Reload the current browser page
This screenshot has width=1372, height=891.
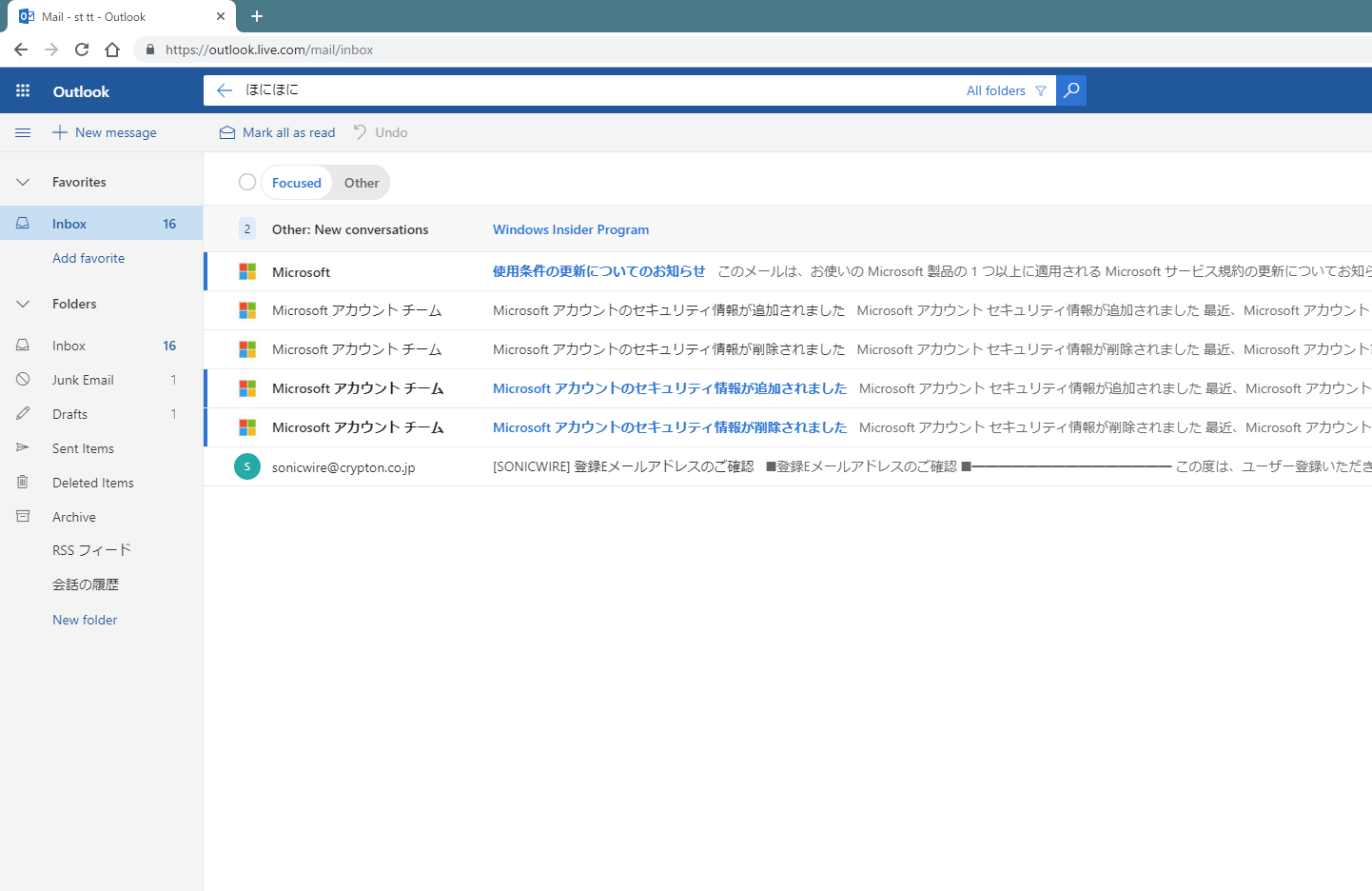click(82, 49)
